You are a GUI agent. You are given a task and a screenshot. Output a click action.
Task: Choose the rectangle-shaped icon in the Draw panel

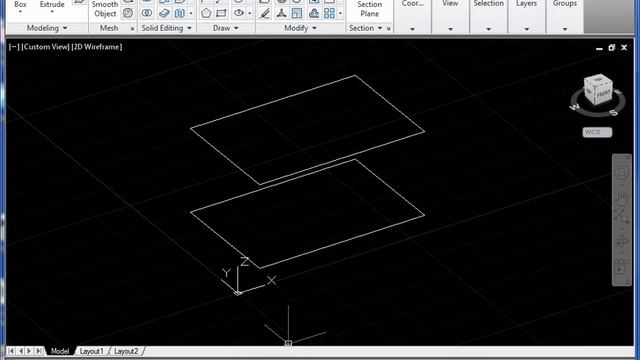click(x=221, y=13)
